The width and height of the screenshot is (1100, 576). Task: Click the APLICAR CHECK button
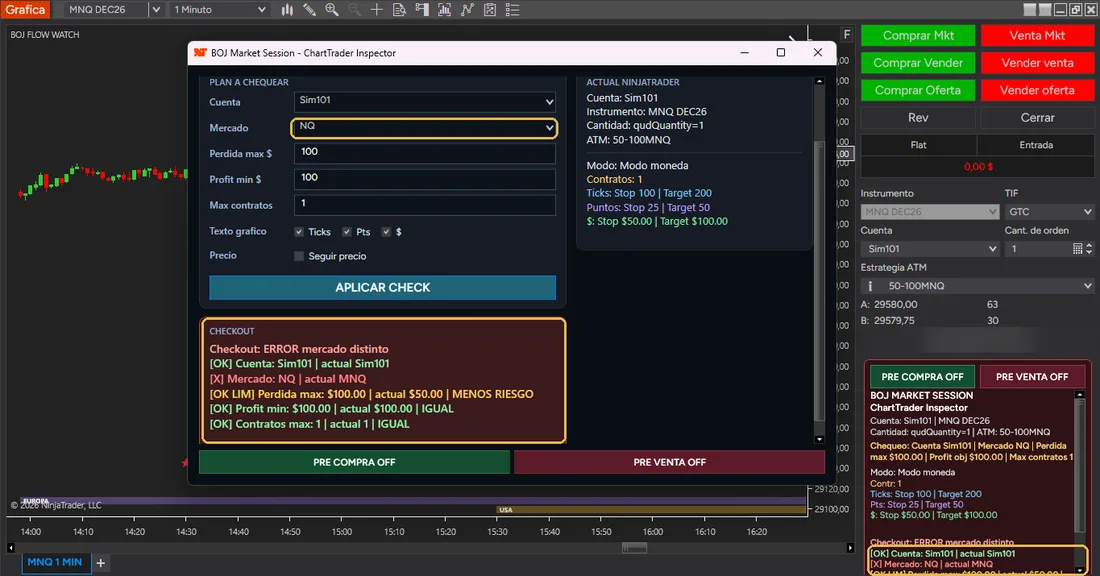tap(382, 288)
